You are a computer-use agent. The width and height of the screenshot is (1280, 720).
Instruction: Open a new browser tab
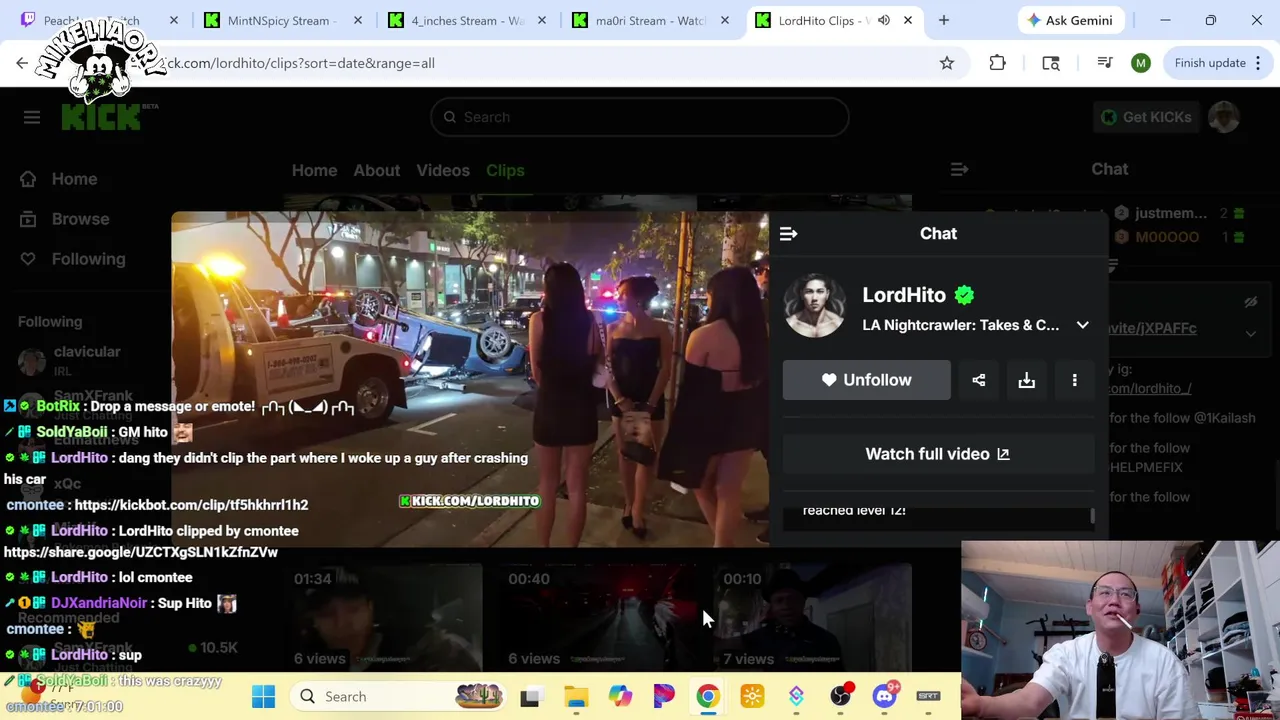coord(943,20)
